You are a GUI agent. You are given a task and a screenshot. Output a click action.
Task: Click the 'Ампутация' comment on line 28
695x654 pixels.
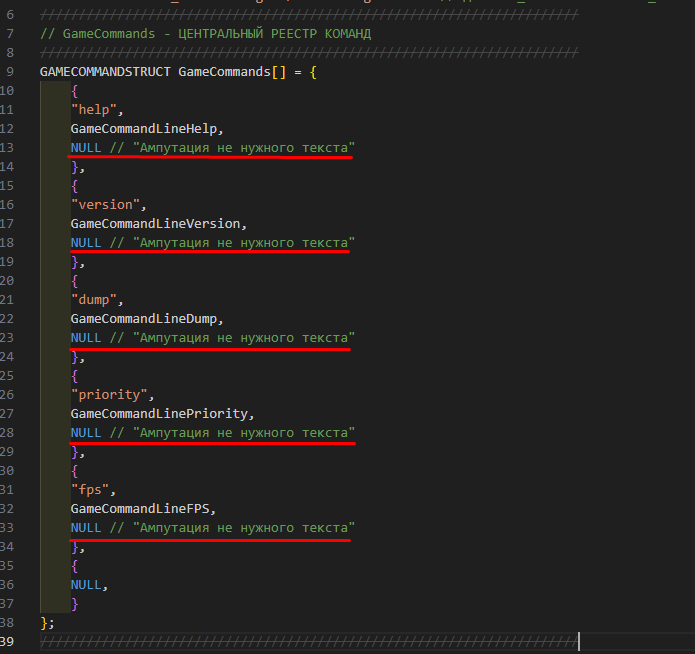click(x=232, y=433)
